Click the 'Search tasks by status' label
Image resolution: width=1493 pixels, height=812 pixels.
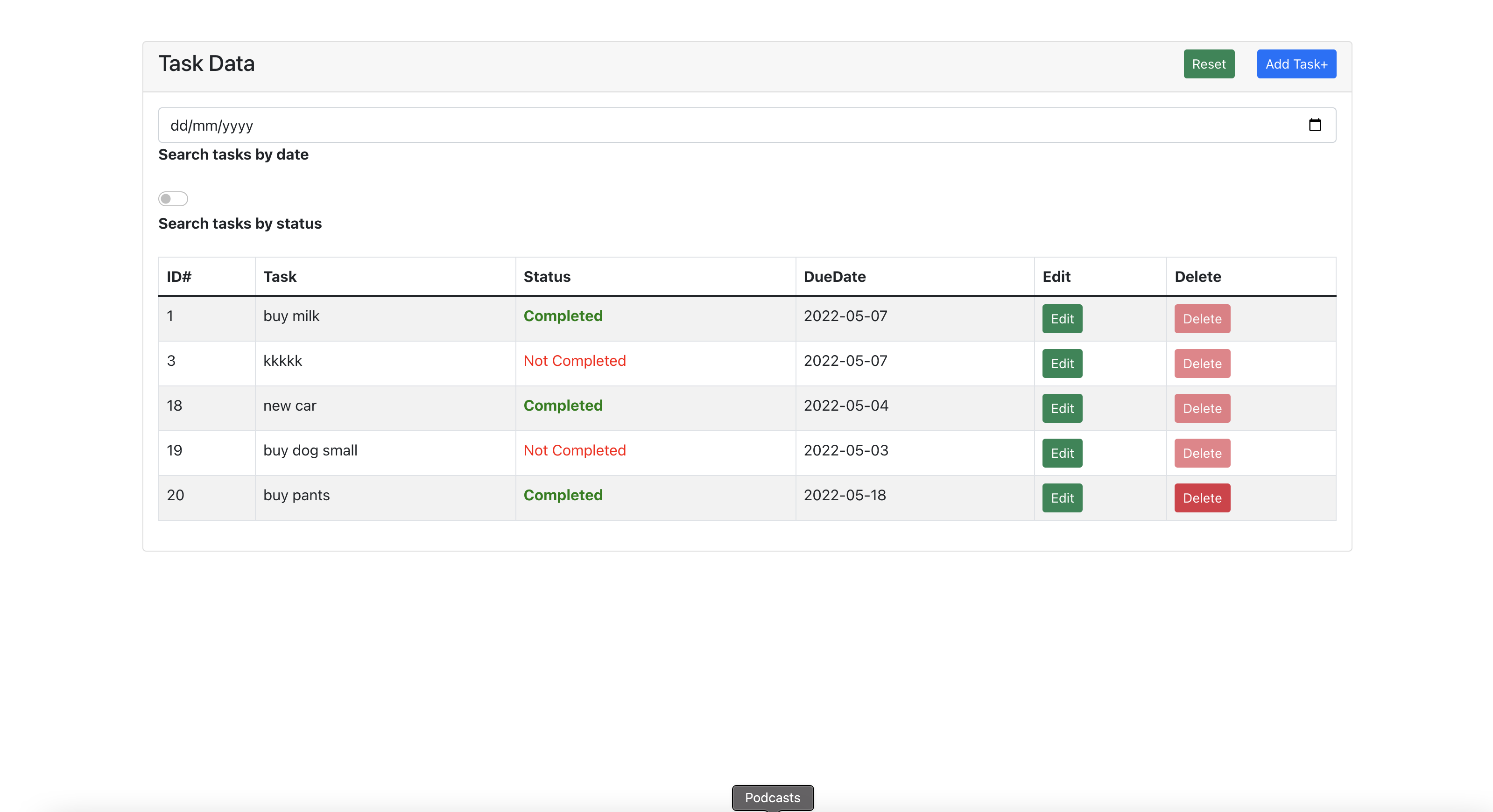tap(240, 224)
